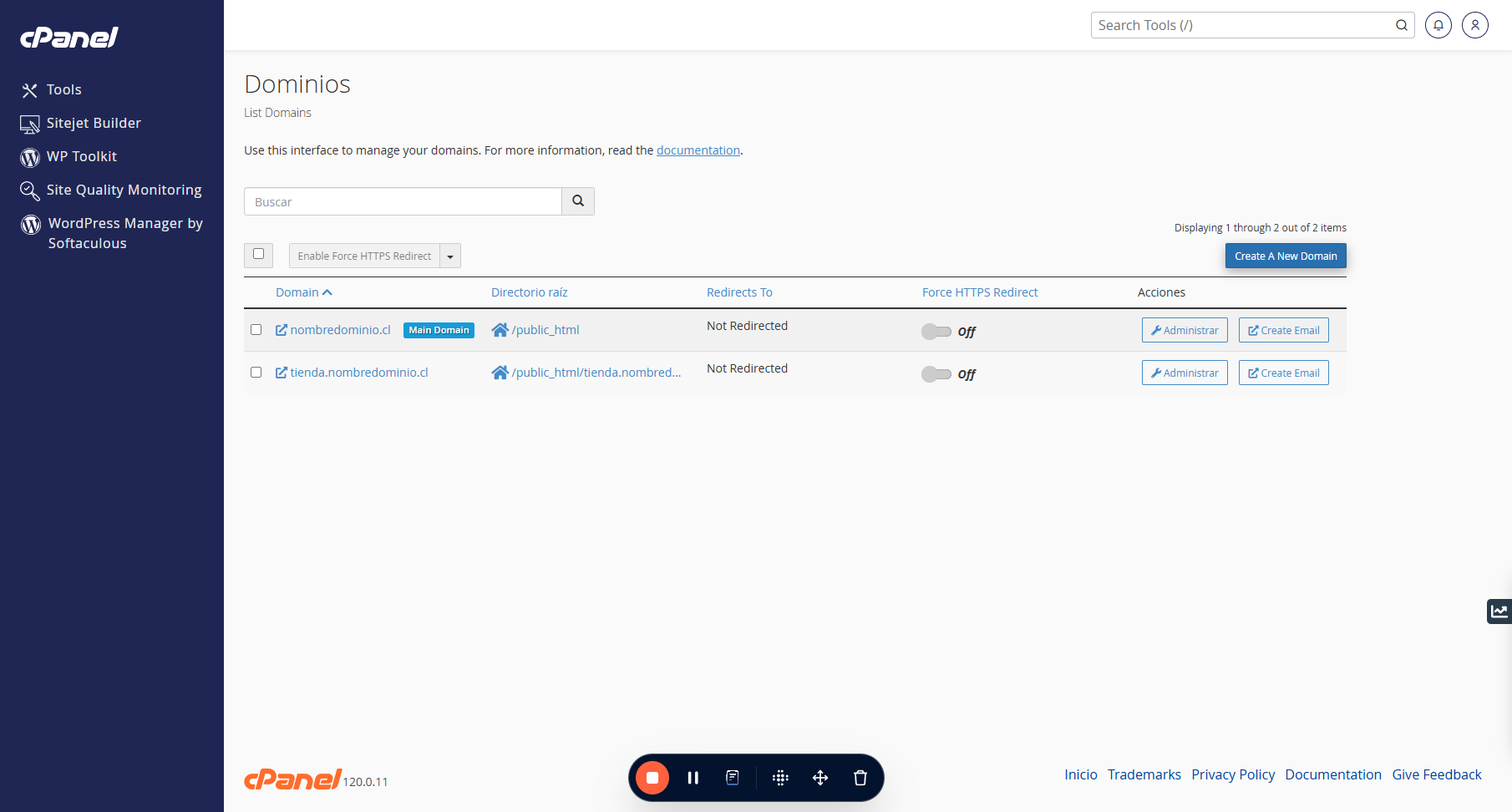
Task: Click Create A New Domain button
Action: click(x=1286, y=256)
